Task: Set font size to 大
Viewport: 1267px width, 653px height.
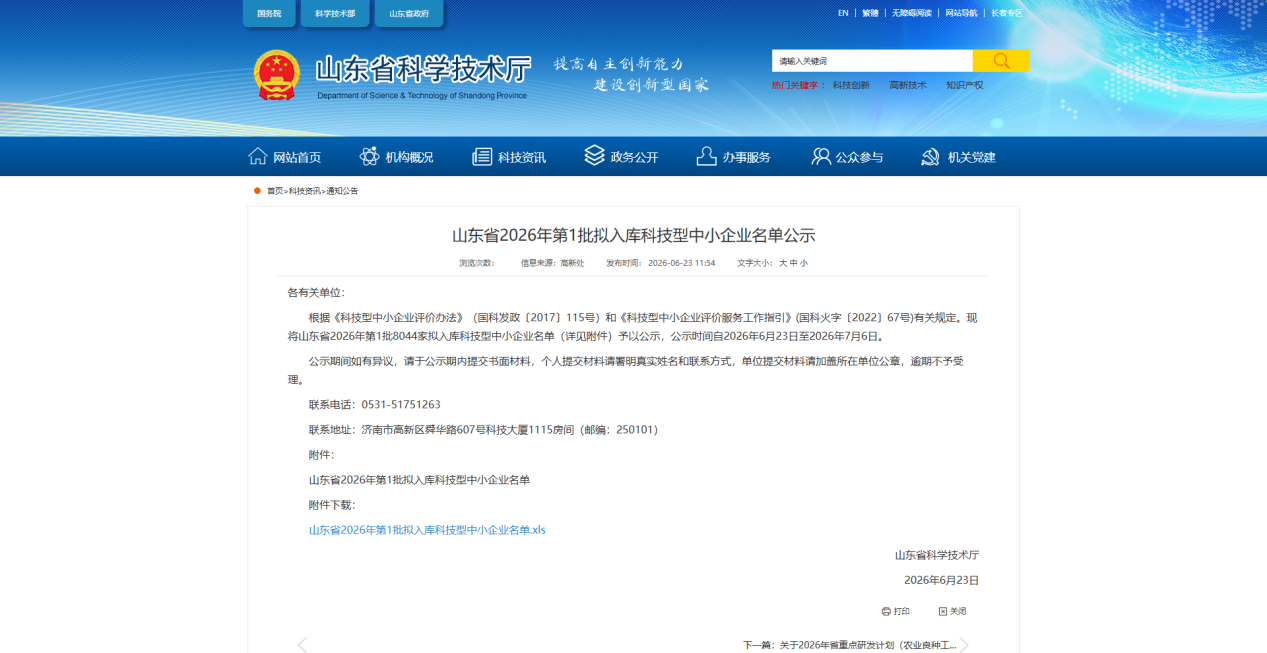Action: click(x=783, y=263)
